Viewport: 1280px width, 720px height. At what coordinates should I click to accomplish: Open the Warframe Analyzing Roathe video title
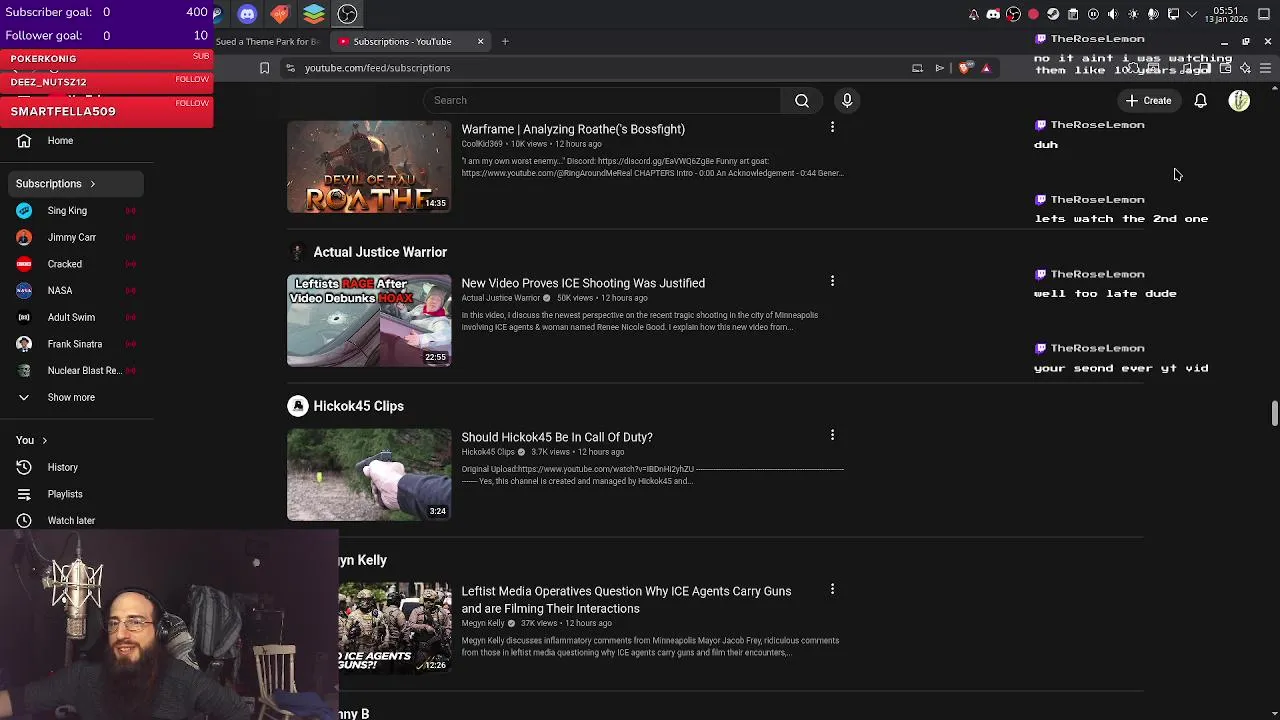(573, 129)
